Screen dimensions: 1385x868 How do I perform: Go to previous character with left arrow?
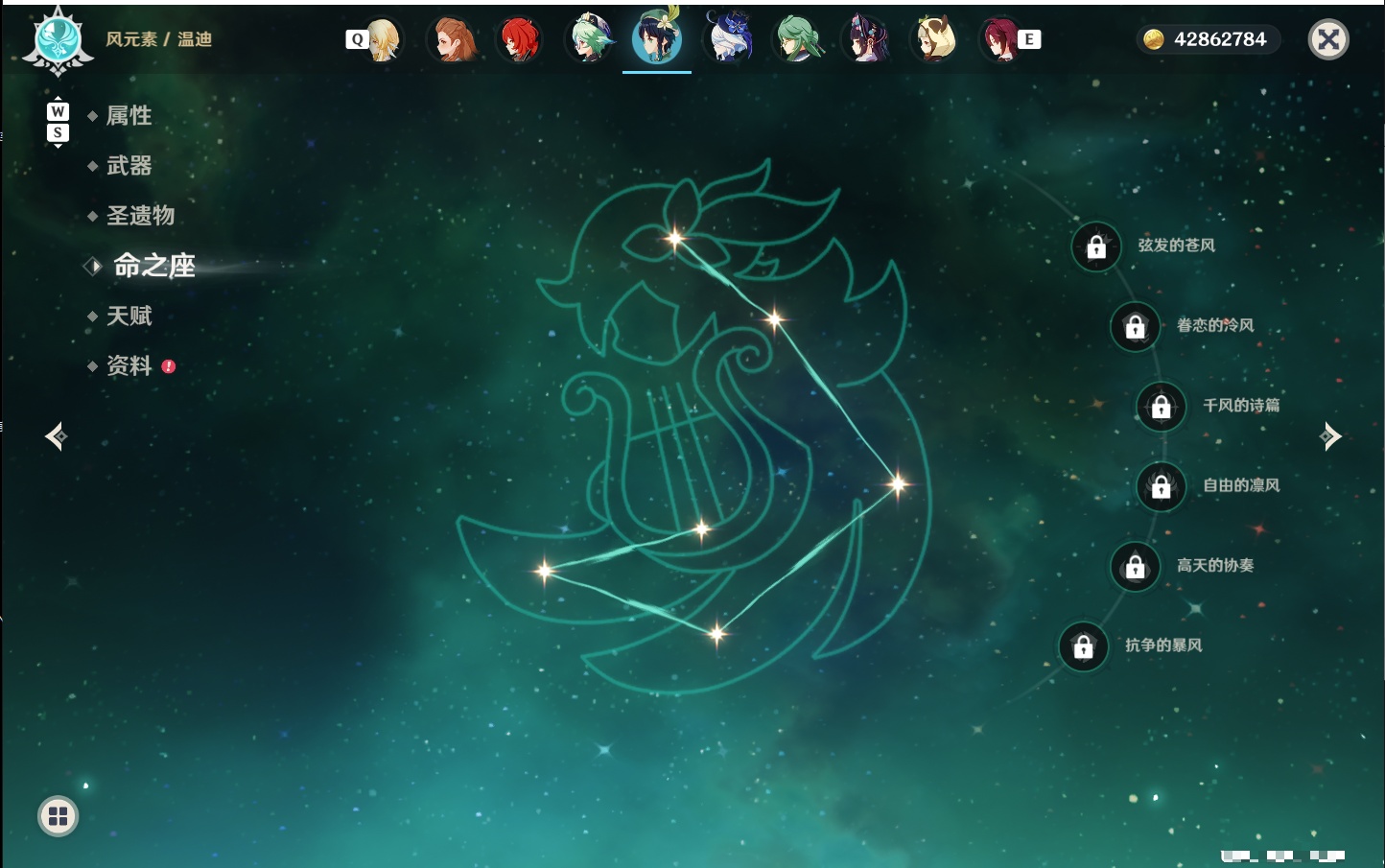[x=57, y=436]
